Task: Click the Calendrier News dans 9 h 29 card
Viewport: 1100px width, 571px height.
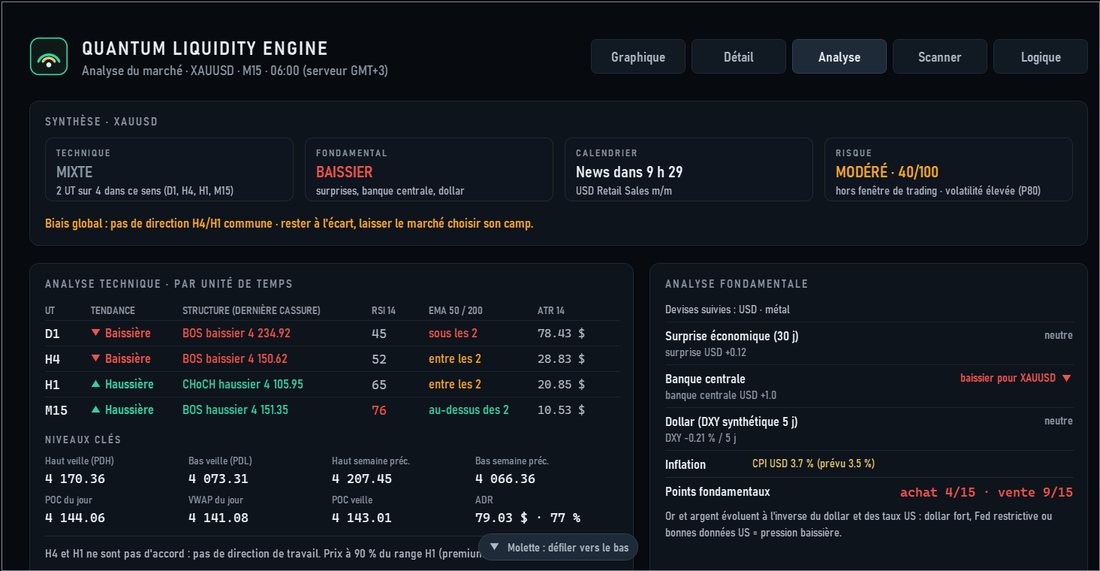Action: (689, 170)
